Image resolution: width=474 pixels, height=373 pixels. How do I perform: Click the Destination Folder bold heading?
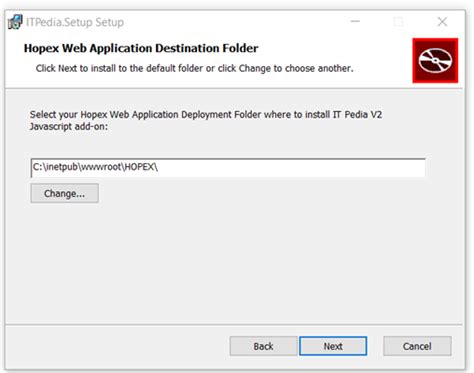[x=141, y=48]
